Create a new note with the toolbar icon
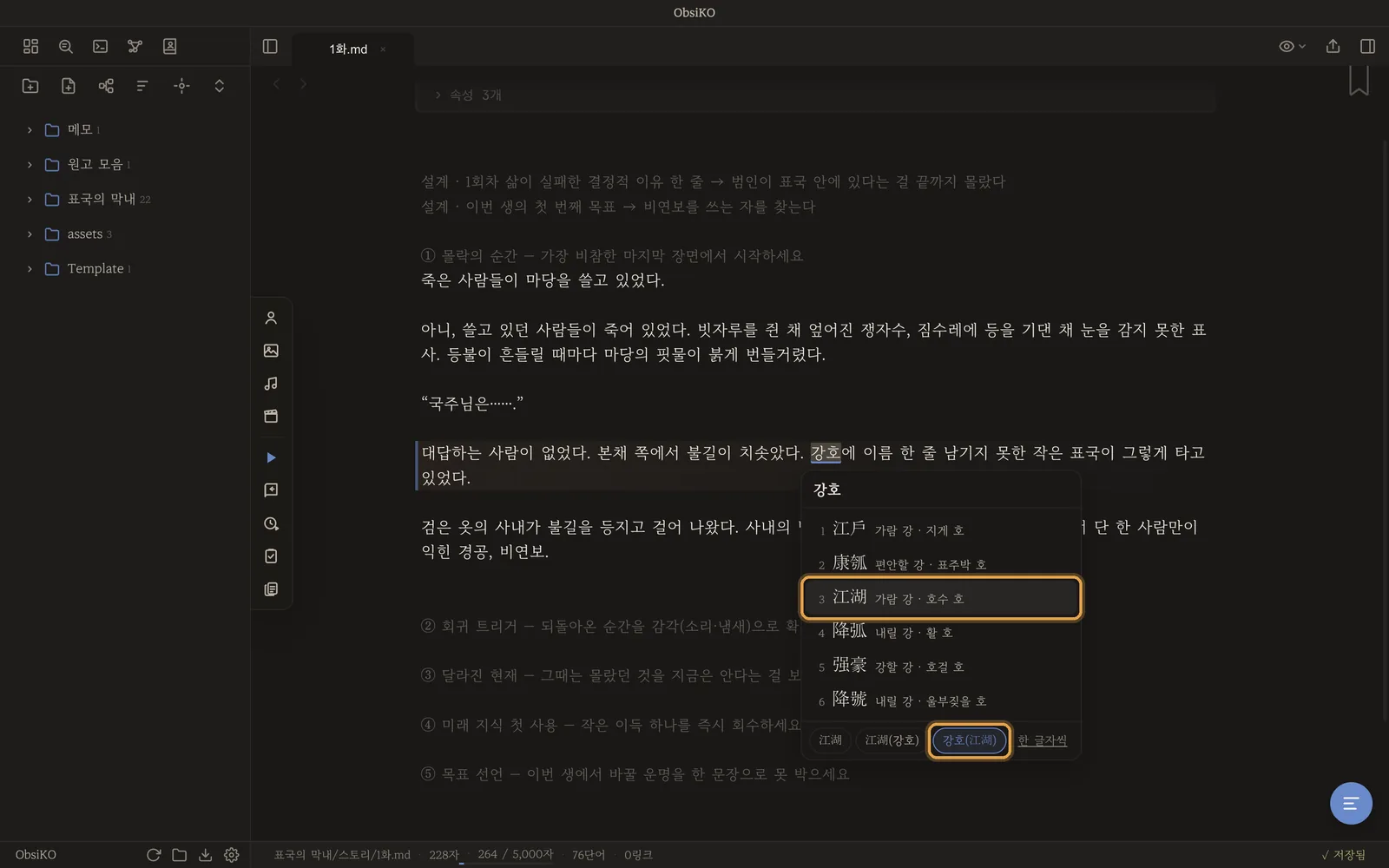The width and height of the screenshot is (1389, 868). tap(69, 85)
